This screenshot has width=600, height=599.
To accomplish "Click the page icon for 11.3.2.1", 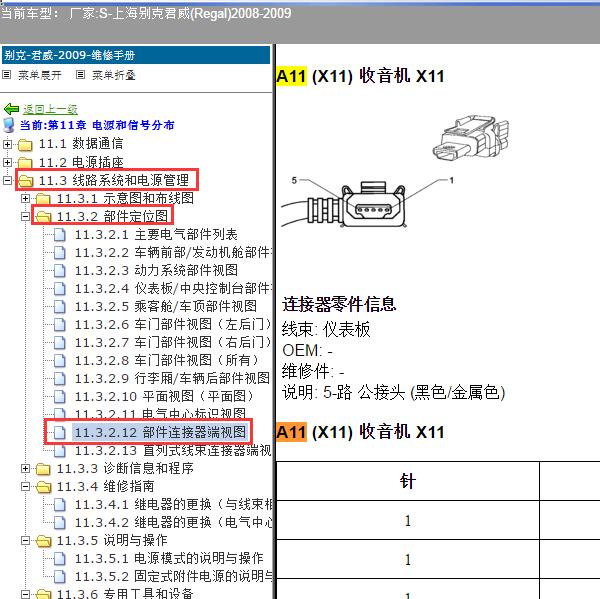I will coord(60,235).
